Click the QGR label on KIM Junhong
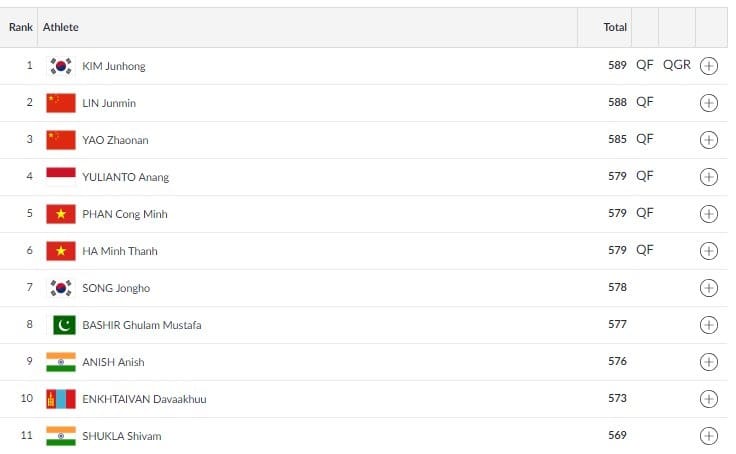The width and height of the screenshot is (736, 454). 676,65
